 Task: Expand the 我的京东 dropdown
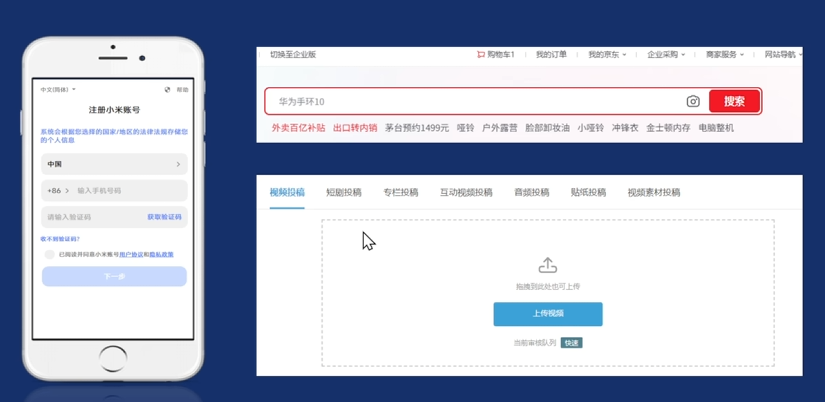pyautogui.click(x=607, y=55)
